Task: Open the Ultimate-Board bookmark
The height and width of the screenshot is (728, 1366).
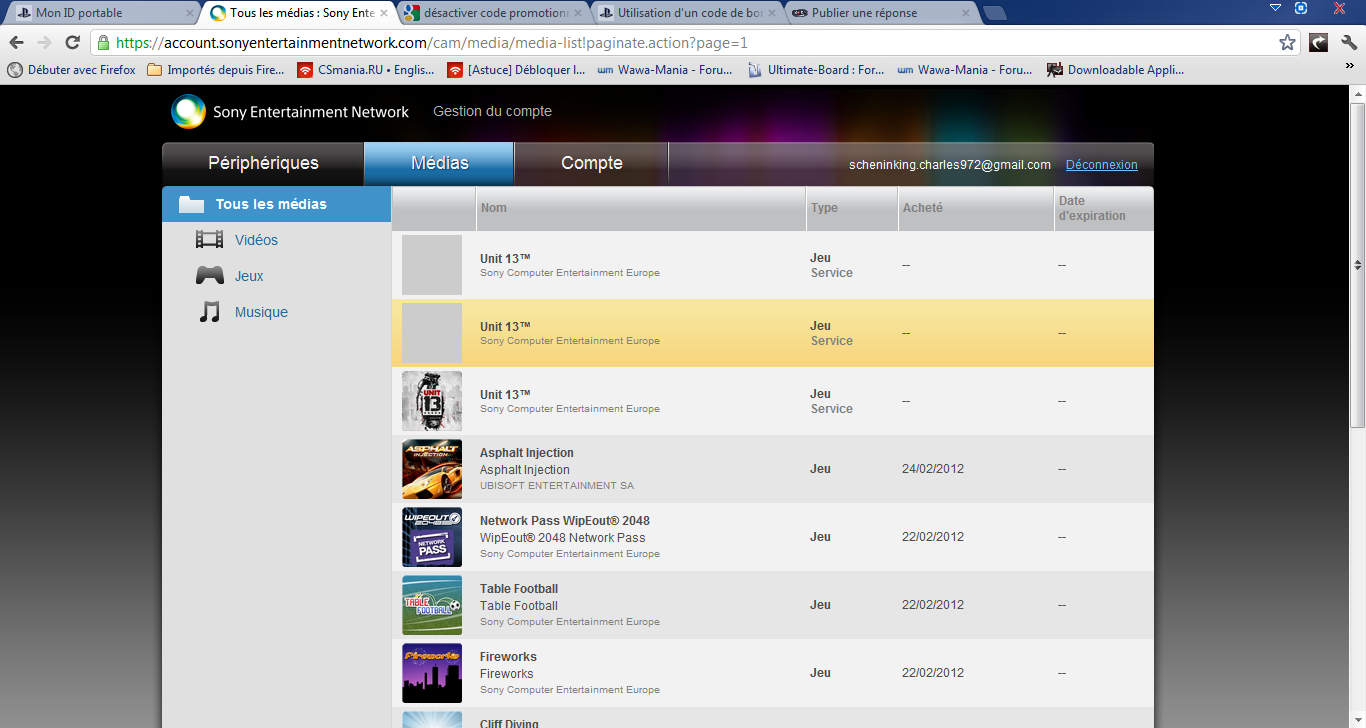Action: 816,70
